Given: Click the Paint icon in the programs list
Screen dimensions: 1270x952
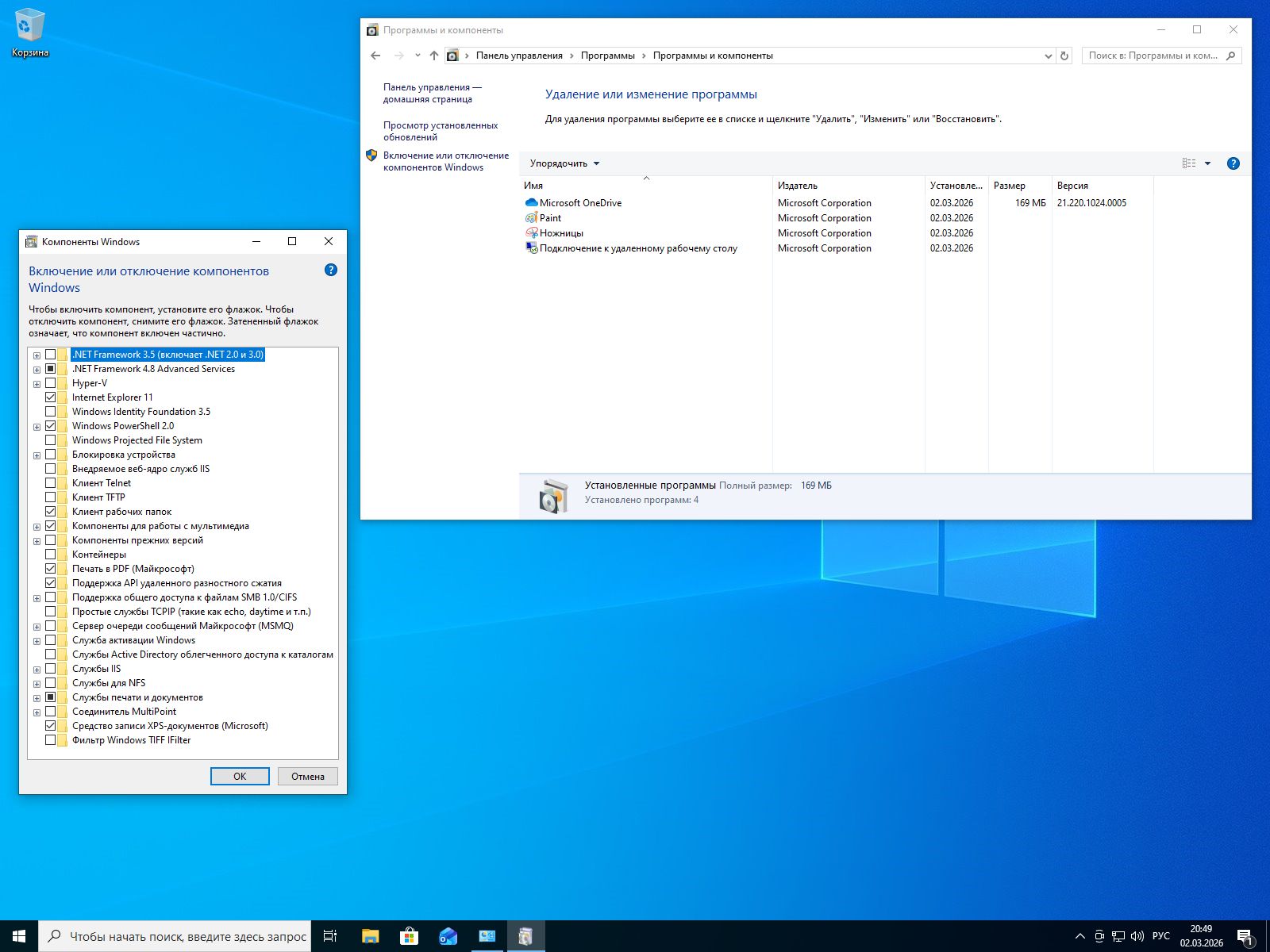Looking at the screenshot, I should [x=532, y=217].
